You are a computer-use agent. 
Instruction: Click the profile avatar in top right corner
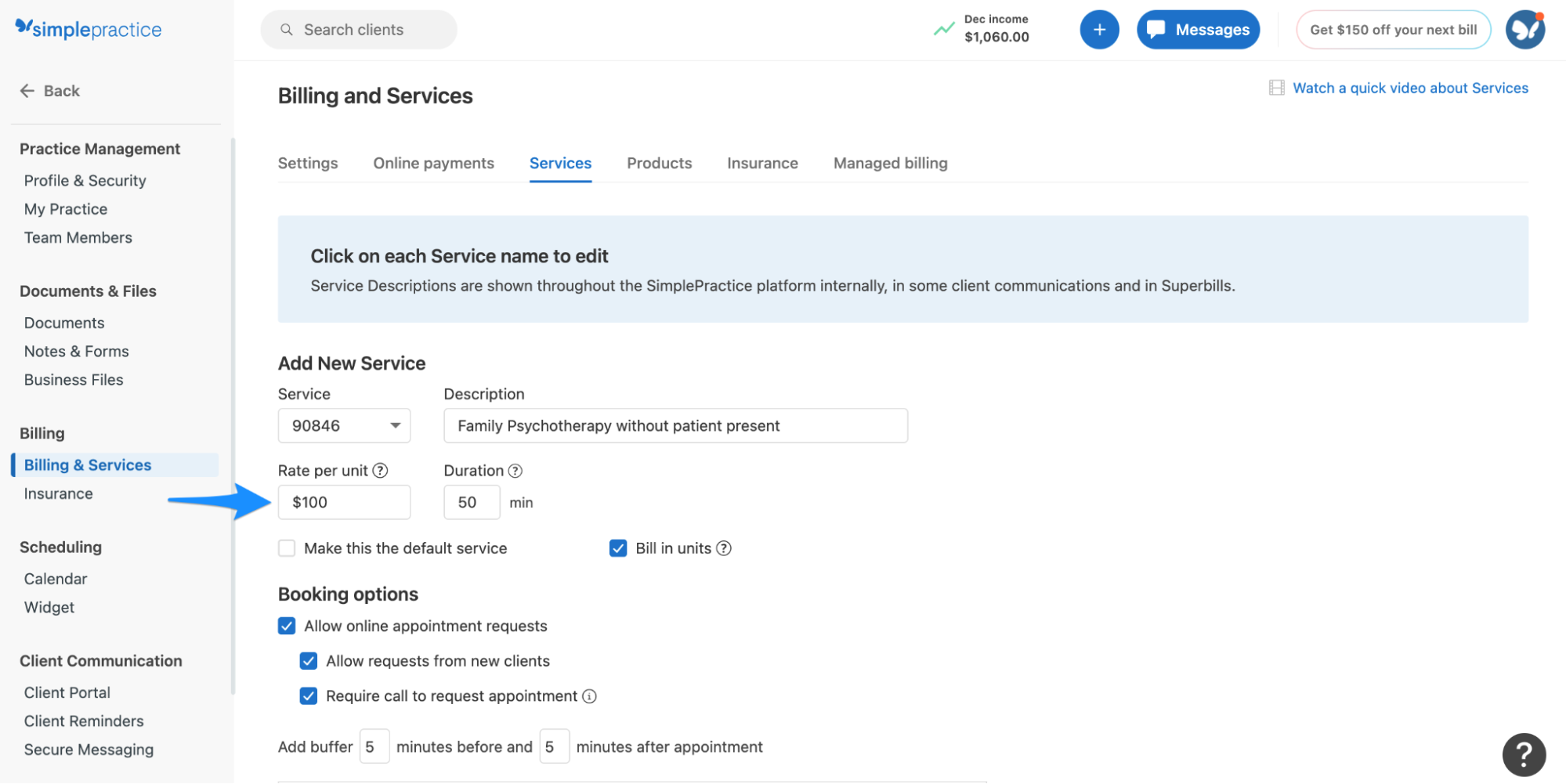(x=1524, y=29)
